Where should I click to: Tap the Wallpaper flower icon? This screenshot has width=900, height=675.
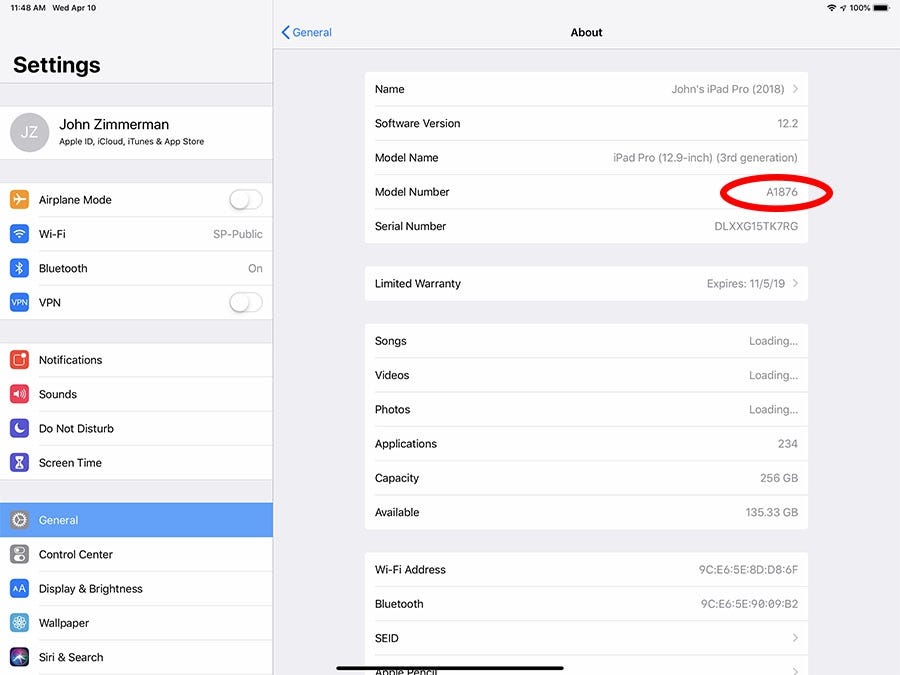[x=20, y=623]
